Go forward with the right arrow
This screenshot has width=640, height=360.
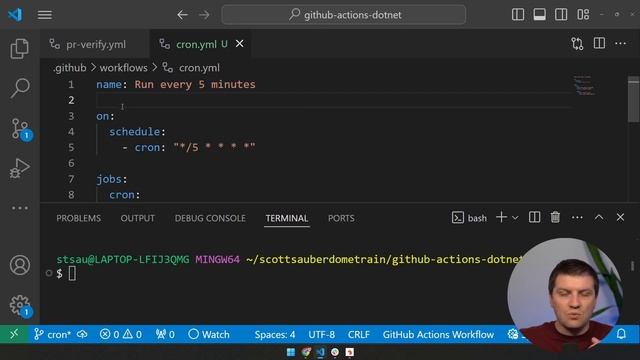coord(204,15)
